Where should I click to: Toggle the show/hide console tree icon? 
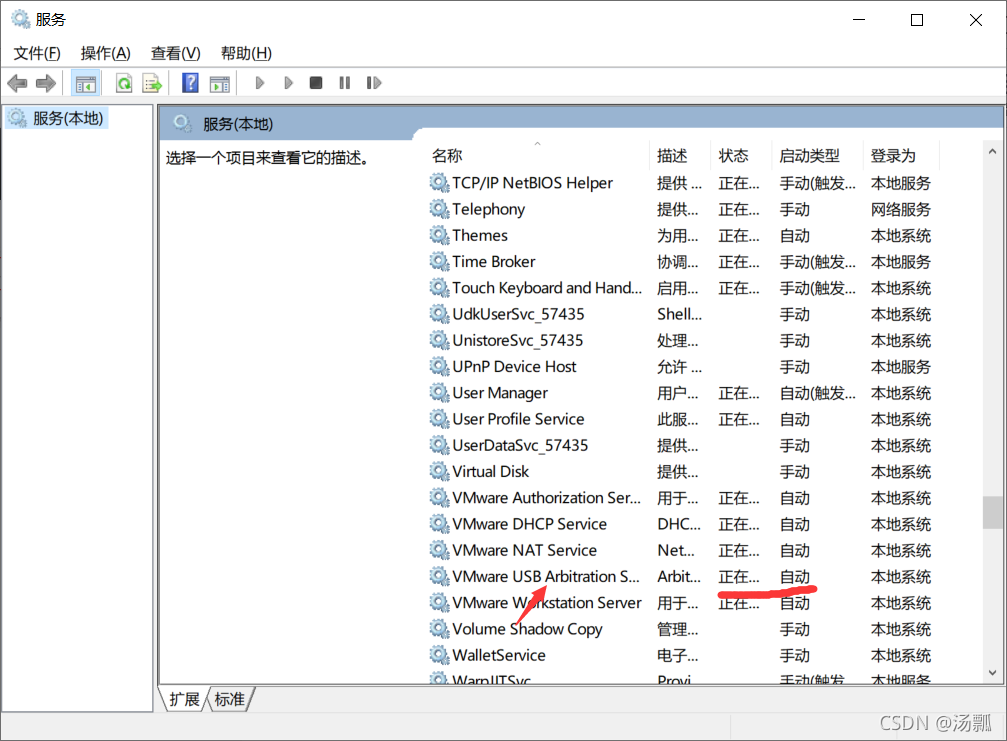[x=85, y=83]
